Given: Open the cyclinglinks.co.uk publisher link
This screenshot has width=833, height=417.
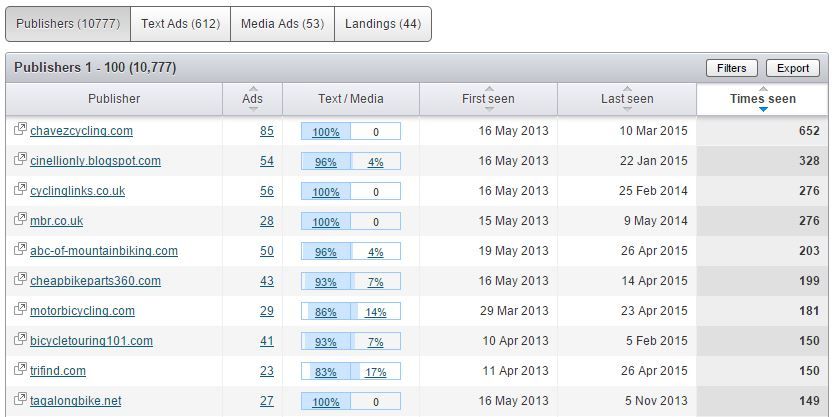Looking at the screenshot, I should (78, 191).
